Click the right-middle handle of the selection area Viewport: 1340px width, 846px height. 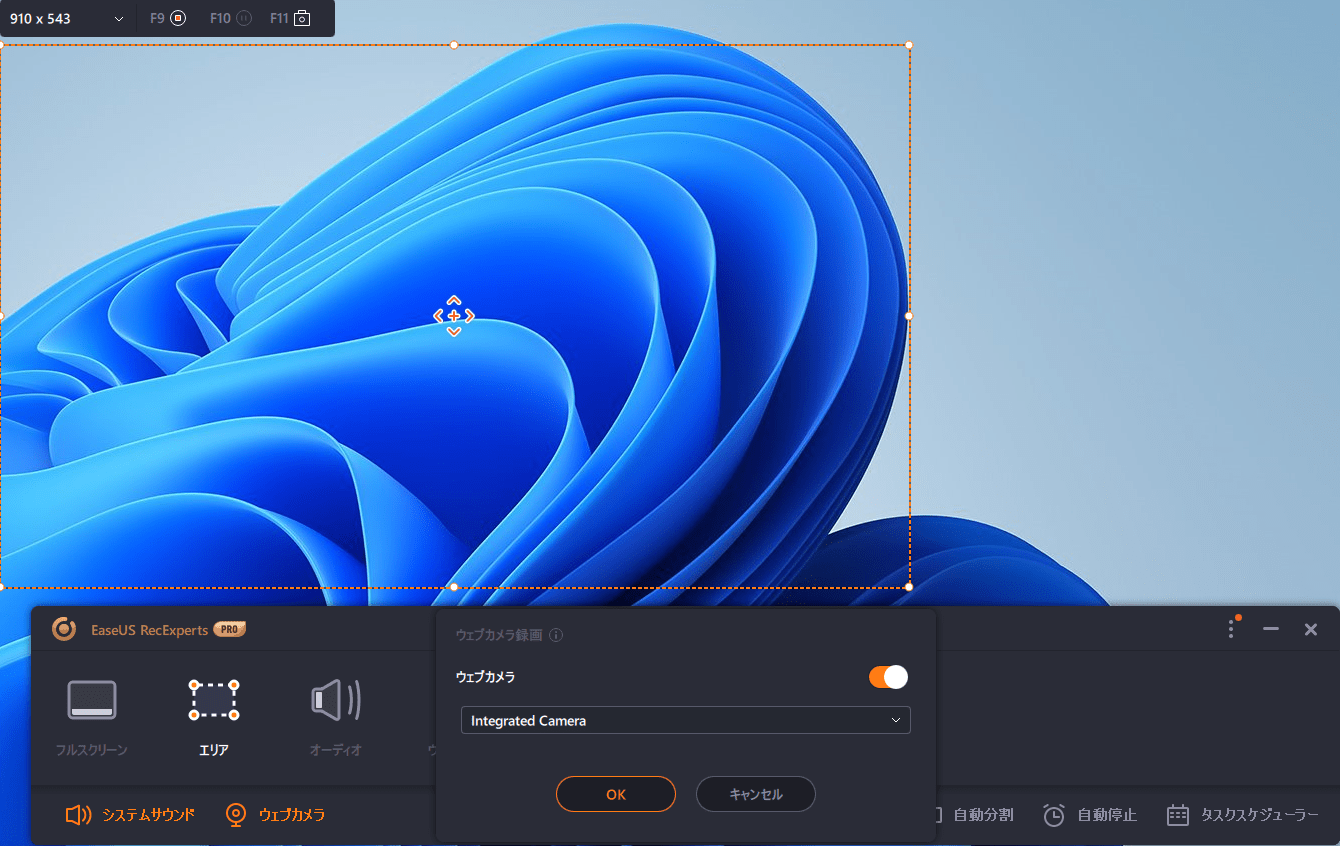coord(908,316)
